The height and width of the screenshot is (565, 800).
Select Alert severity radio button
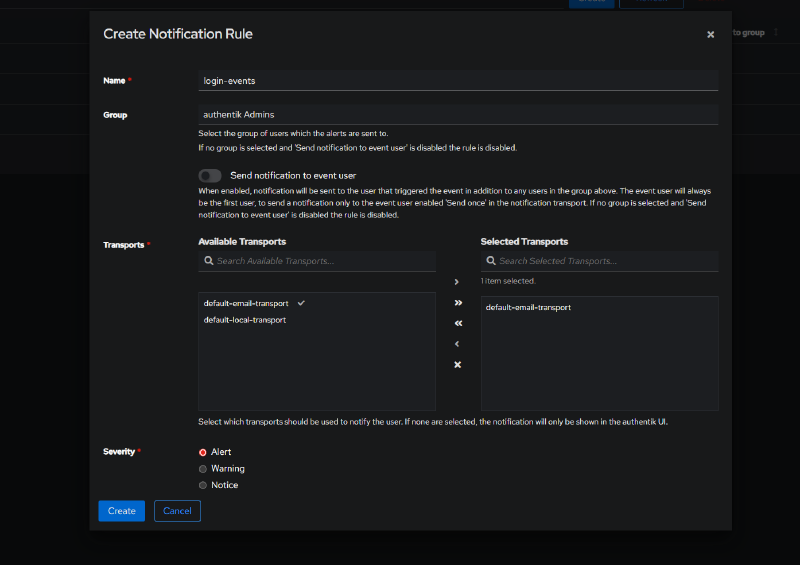[x=203, y=452]
